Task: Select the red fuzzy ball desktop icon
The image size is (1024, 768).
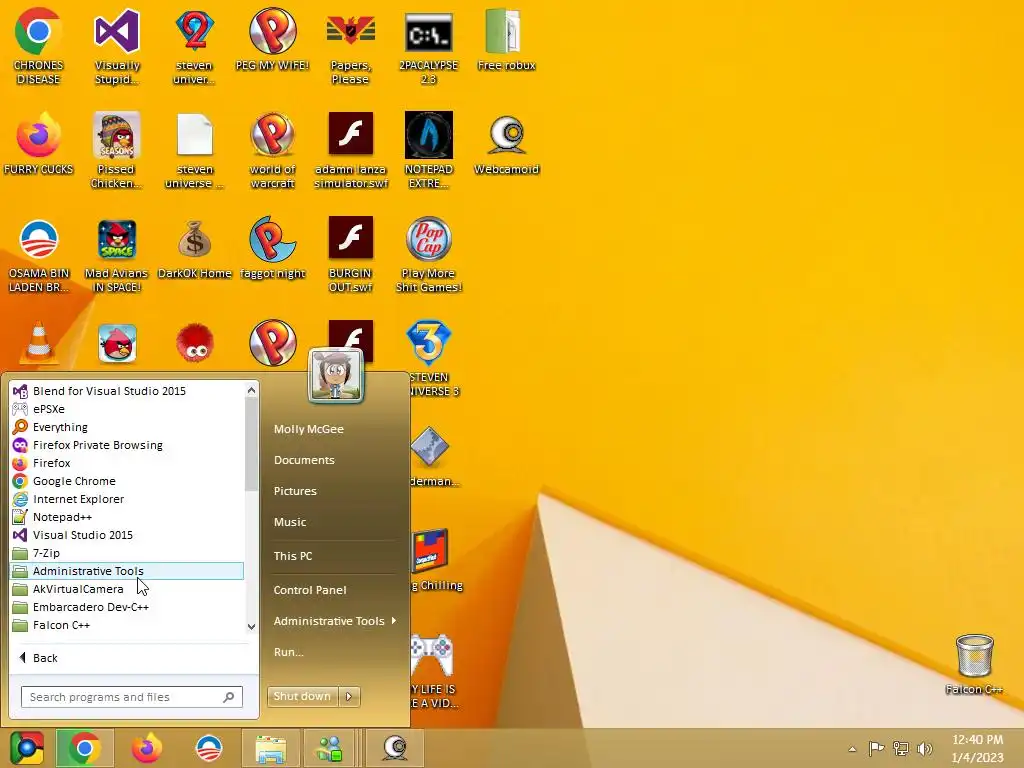Action: point(195,342)
